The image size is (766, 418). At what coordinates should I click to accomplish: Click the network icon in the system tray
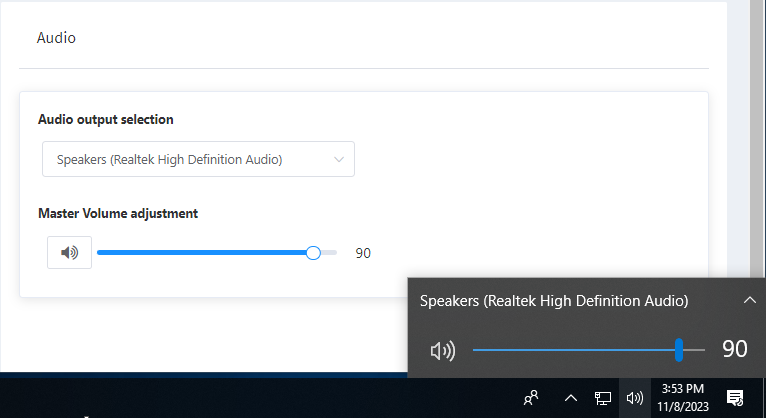coord(603,398)
